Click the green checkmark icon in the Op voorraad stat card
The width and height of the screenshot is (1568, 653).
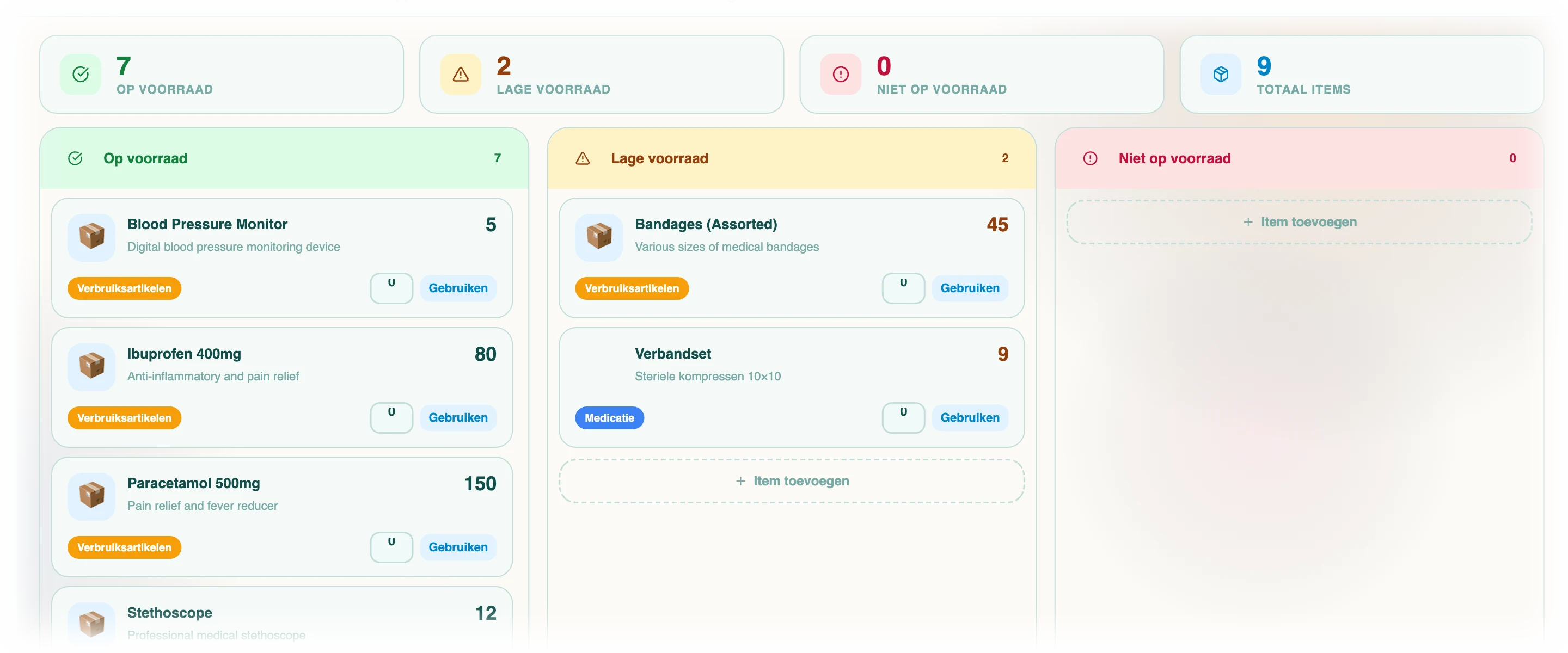pyautogui.click(x=81, y=74)
